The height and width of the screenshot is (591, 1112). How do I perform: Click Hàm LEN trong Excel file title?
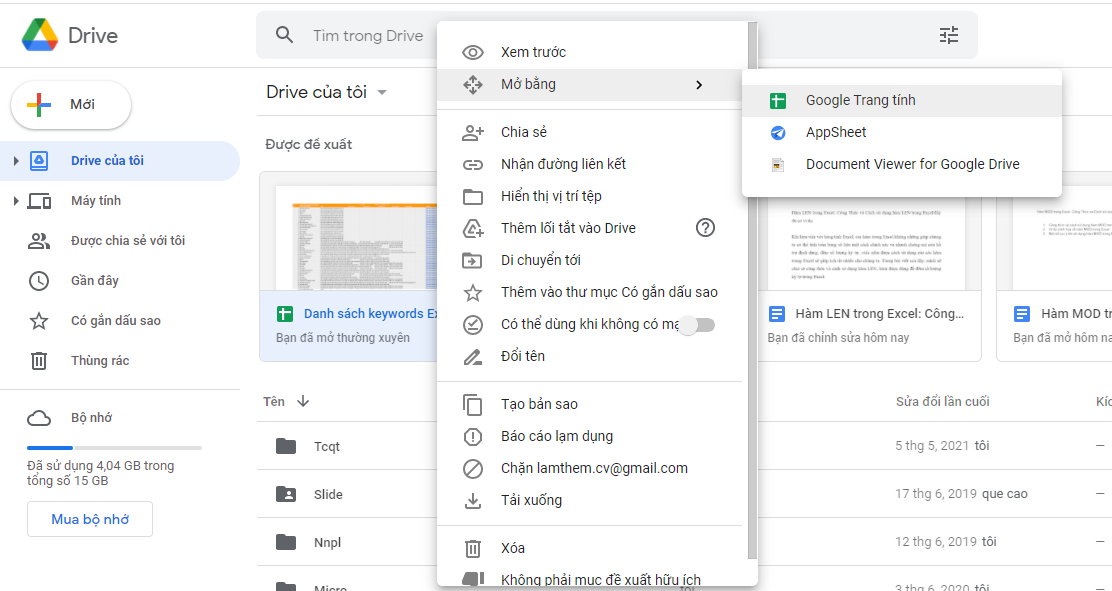[879, 314]
